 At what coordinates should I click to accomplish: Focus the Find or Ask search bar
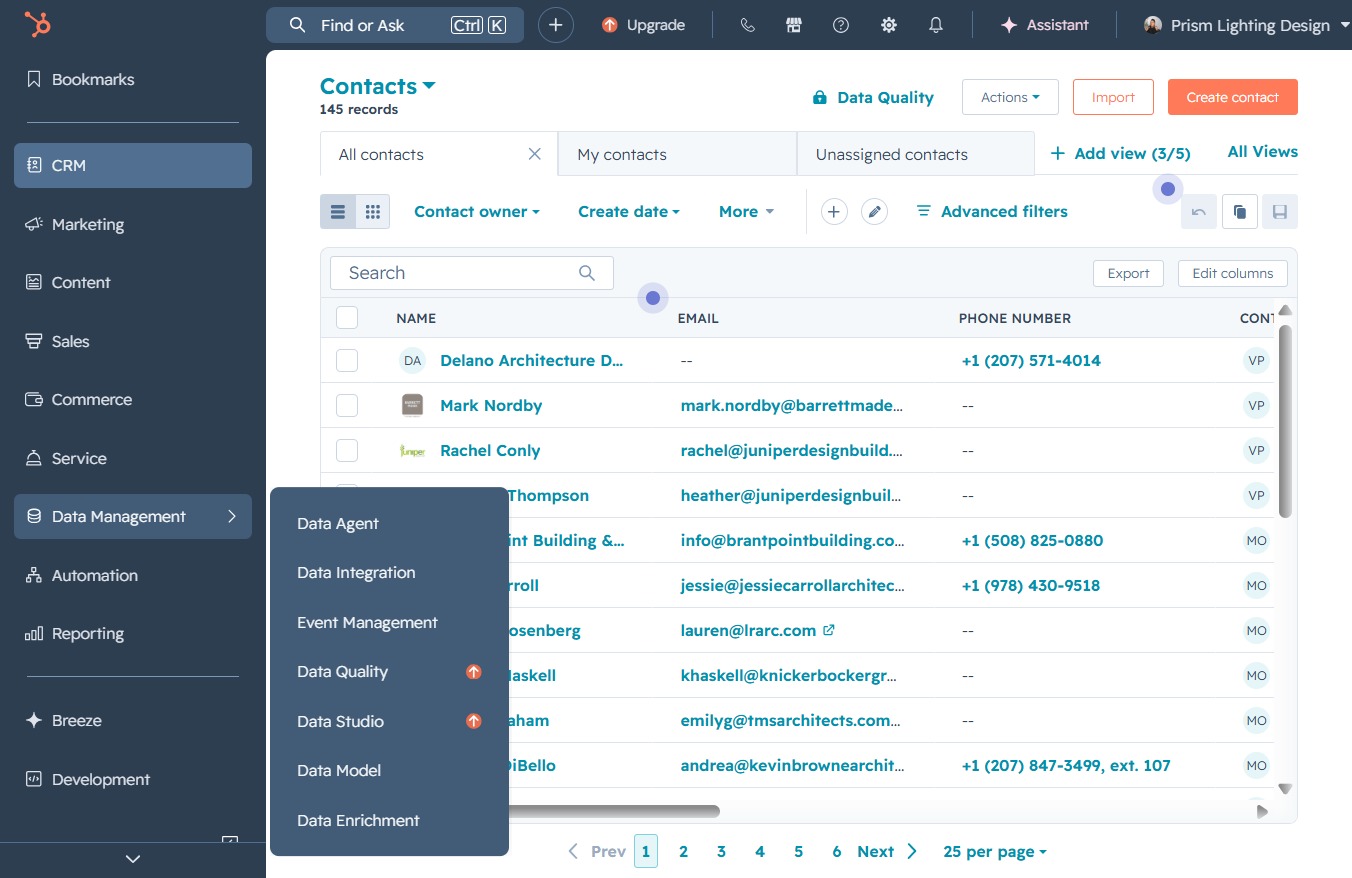394,25
